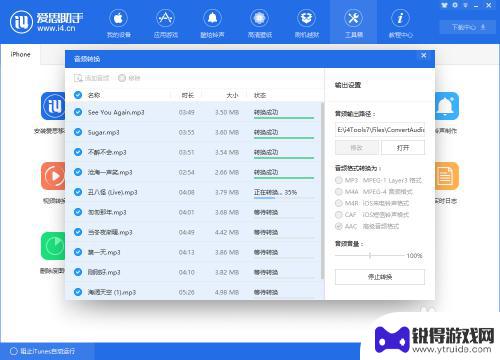Click the 4.42 MB size cell
This screenshot has width=500, height=360.
(x=227, y=232)
